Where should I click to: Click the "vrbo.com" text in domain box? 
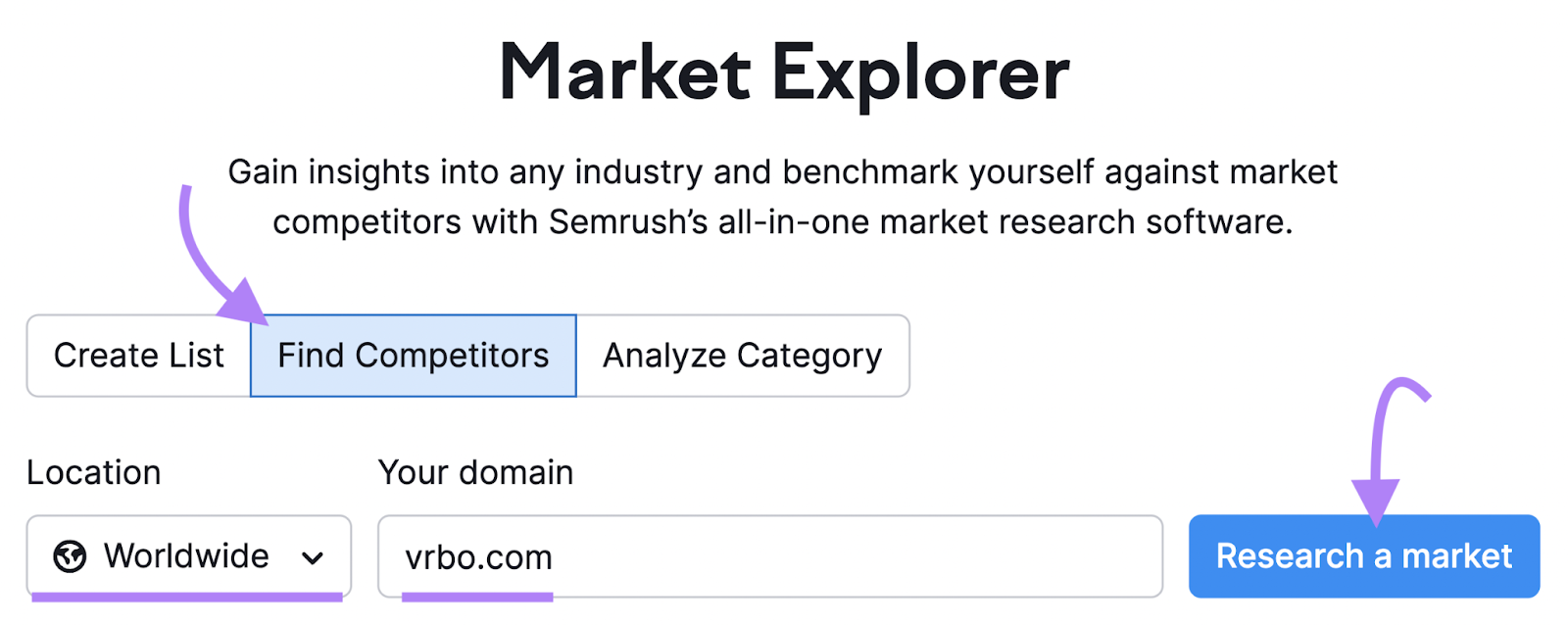[478, 558]
